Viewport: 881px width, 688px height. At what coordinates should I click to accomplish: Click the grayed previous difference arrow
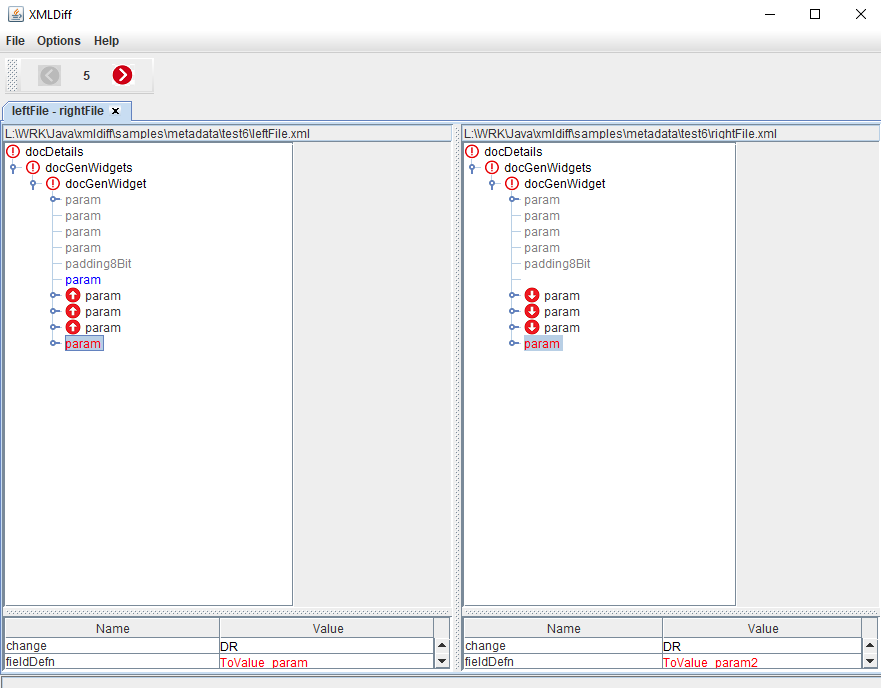[49, 75]
